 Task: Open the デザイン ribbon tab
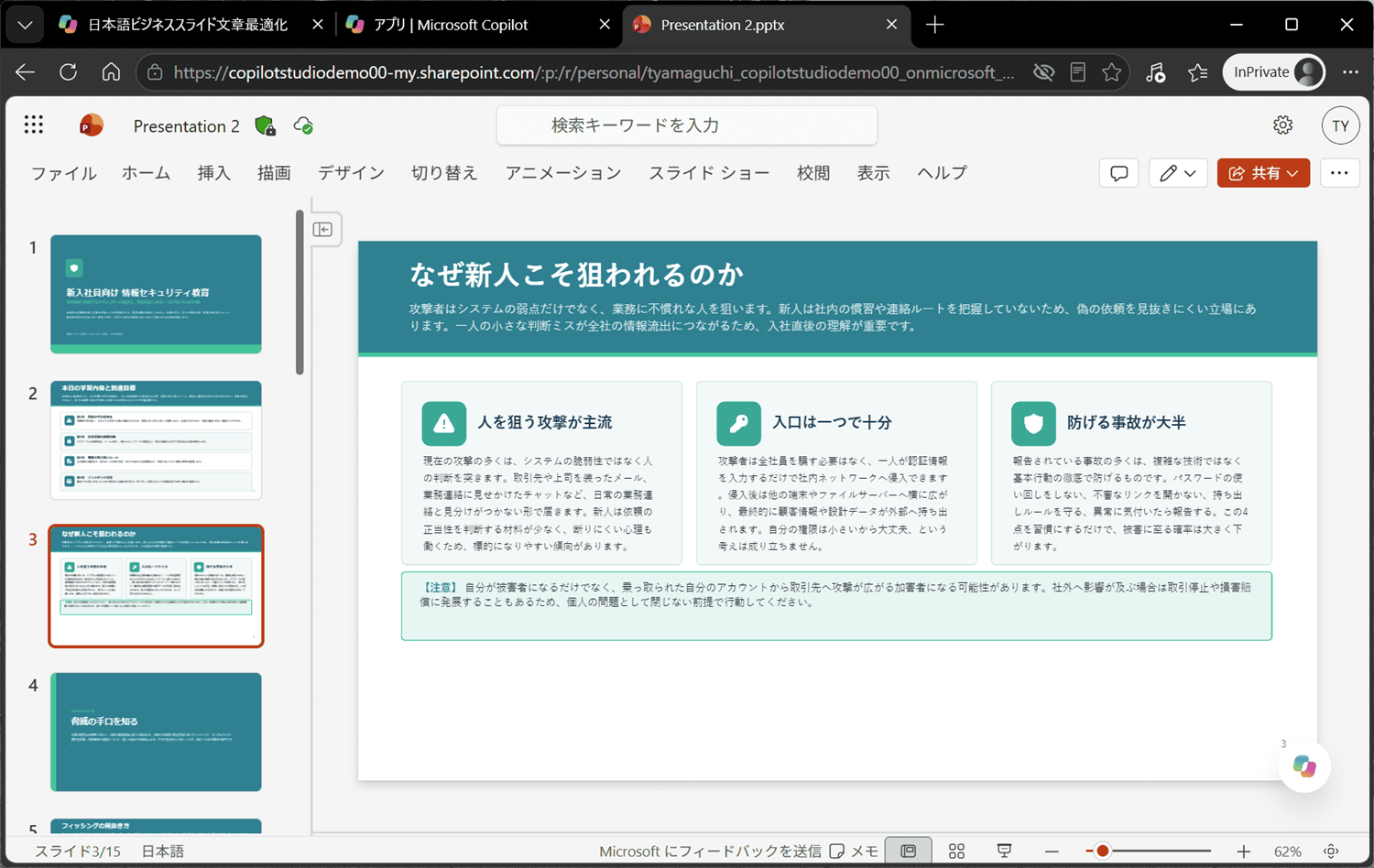(x=351, y=173)
